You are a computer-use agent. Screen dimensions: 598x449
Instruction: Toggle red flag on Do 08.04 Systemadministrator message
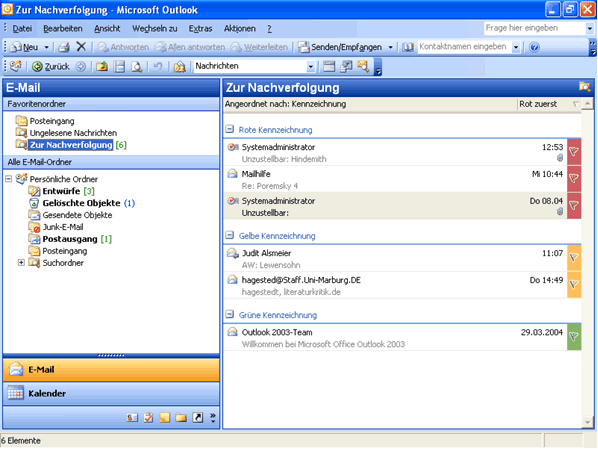[x=574, y=206]
